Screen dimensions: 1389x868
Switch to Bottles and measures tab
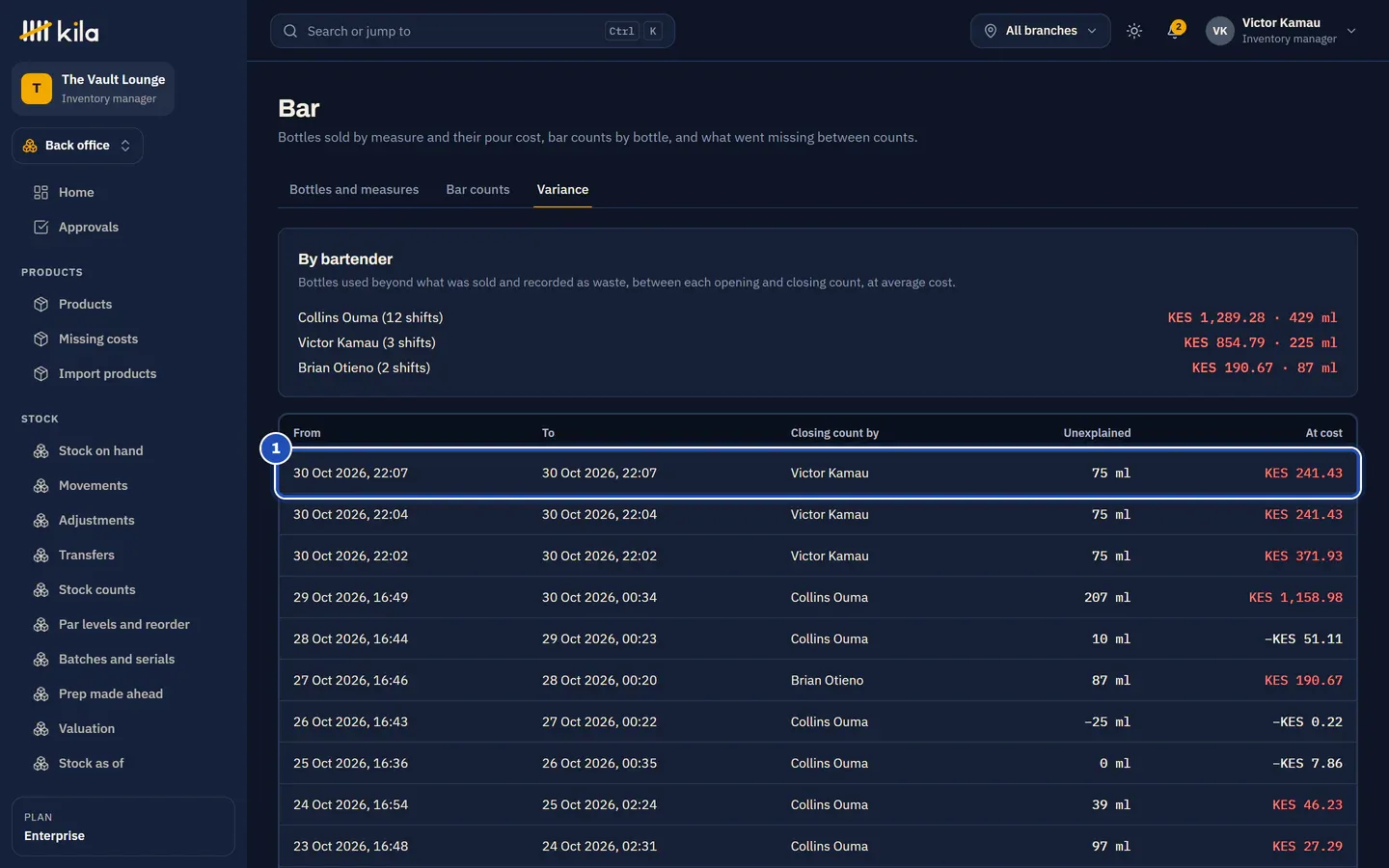(x=354, y=189)
